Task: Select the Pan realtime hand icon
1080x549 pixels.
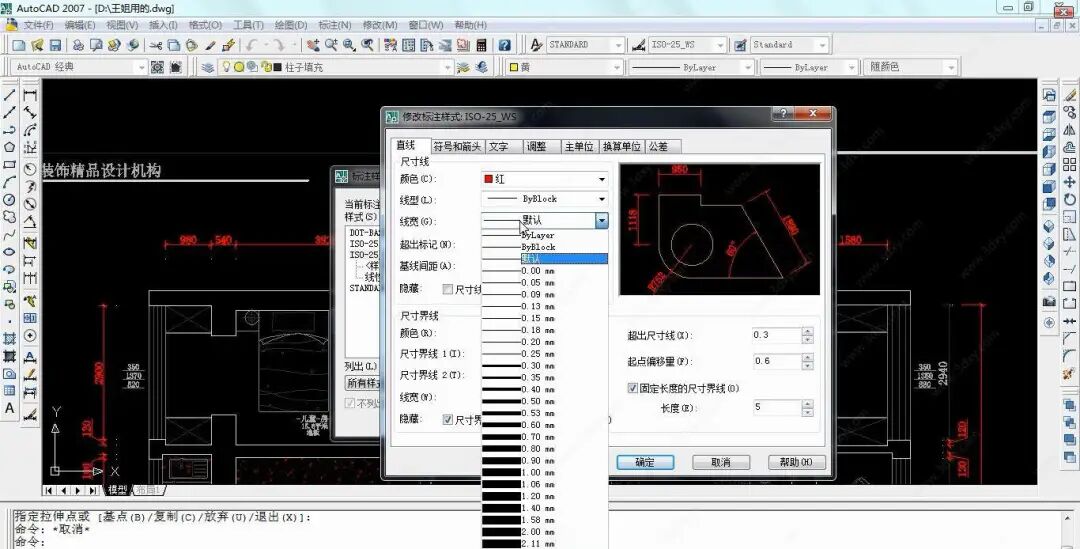Action: coord(313,45)
